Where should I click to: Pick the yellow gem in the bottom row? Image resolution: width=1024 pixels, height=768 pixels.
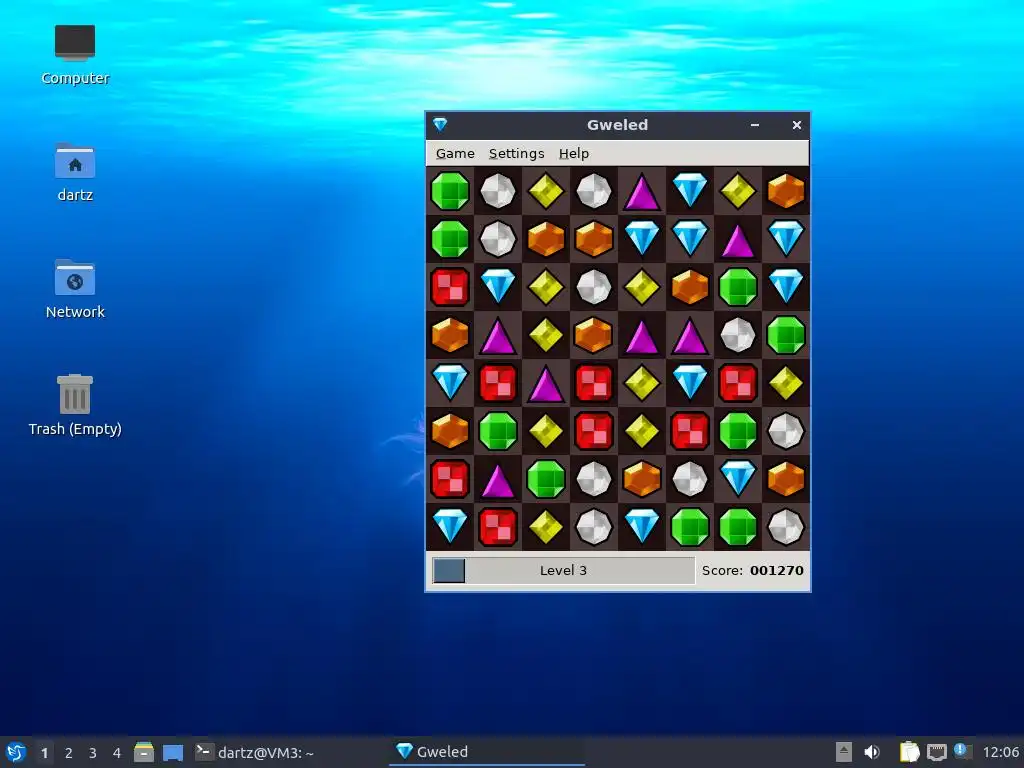tap(546, 527)
